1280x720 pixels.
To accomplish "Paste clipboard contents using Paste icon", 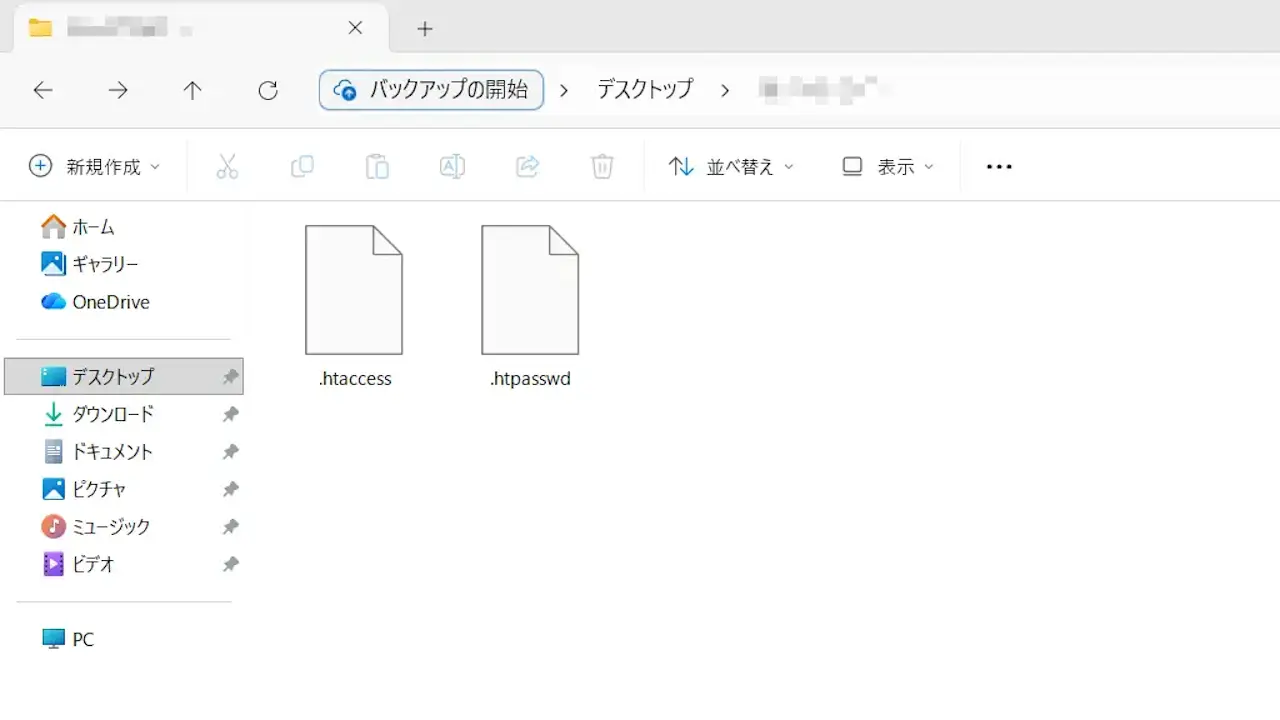I will point(377,166).
